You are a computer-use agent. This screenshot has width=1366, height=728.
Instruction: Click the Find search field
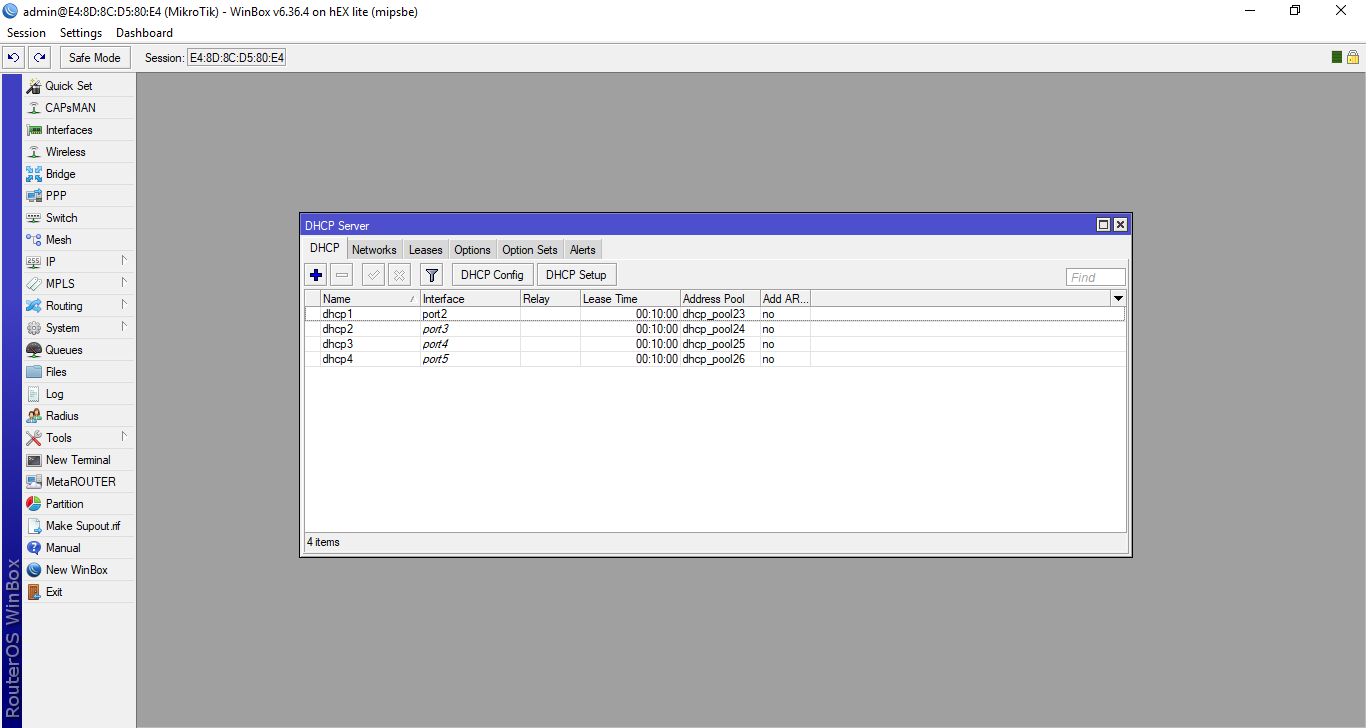1096,277
